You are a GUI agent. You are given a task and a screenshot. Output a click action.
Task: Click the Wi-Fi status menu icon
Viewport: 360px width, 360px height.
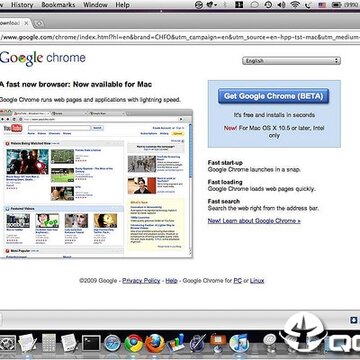295,5
